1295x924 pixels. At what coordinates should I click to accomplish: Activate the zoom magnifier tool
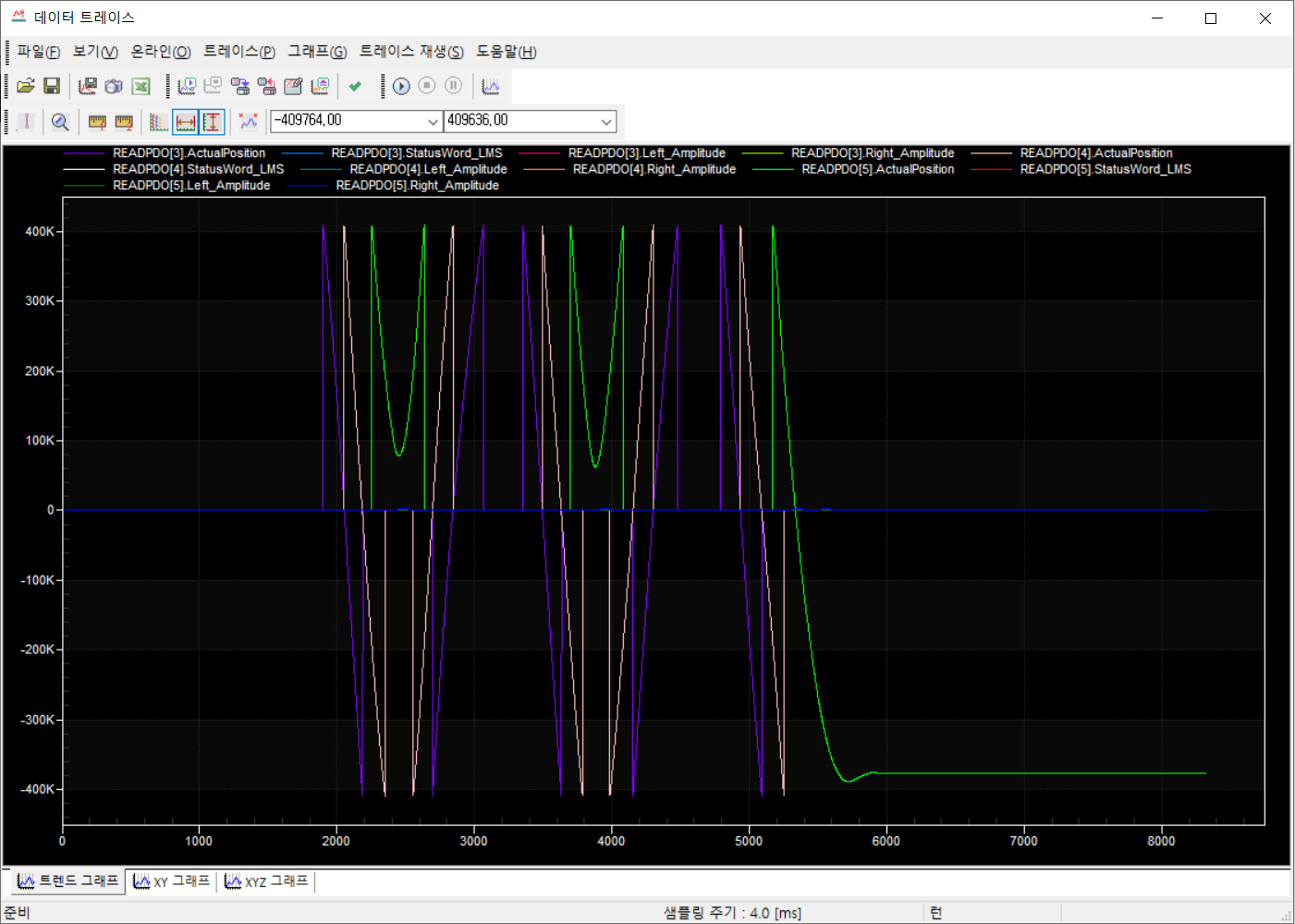[60, 121]
